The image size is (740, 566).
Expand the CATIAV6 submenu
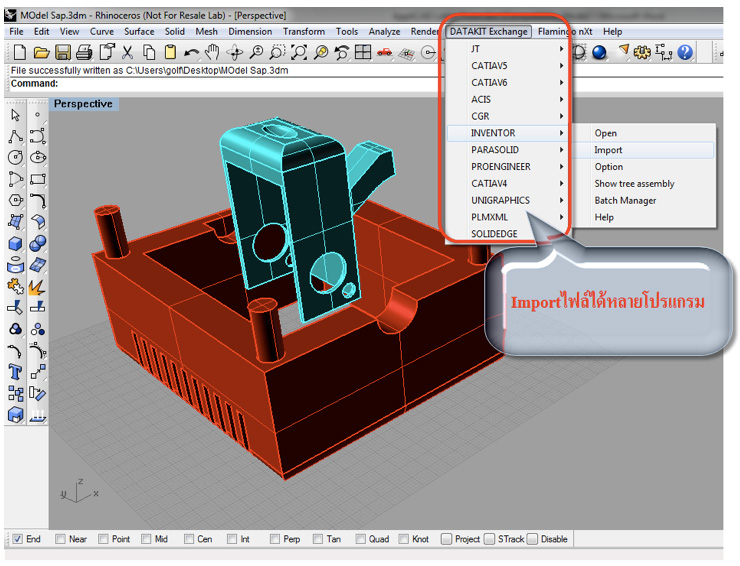508,83
